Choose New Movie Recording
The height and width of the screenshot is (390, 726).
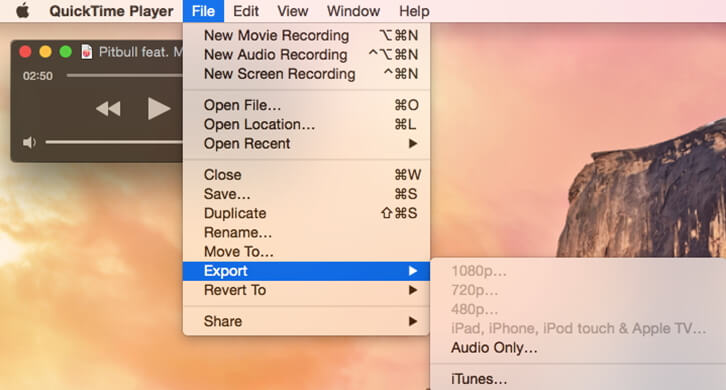[x=307, y=35]
